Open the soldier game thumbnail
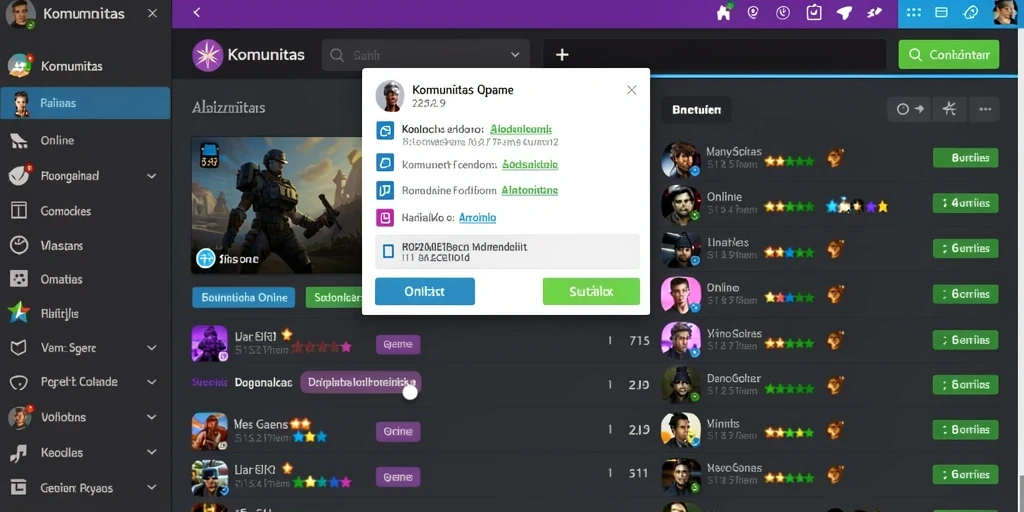 pyautogui.click(x=276, y=205)
